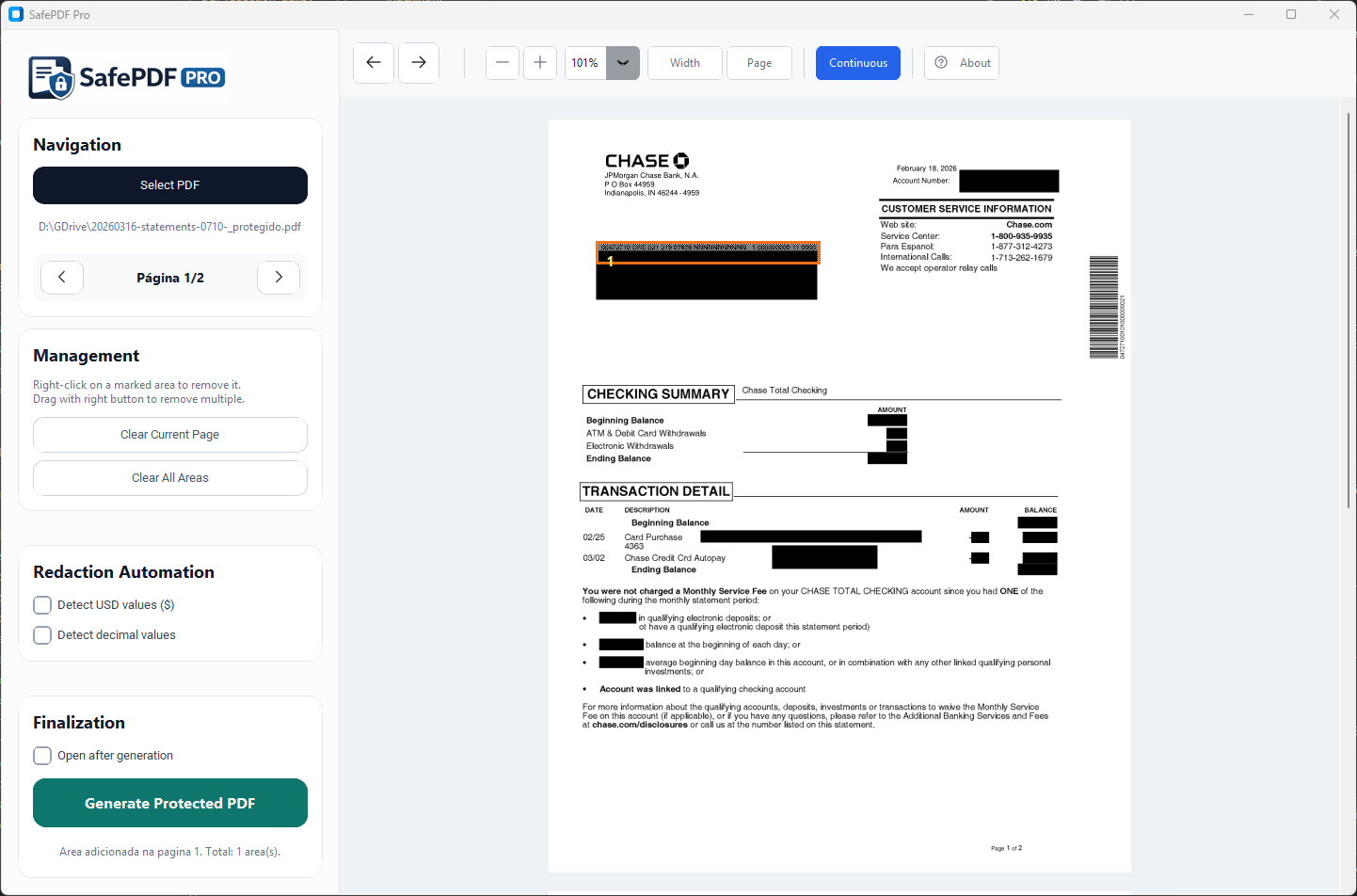1357x896 pixels.
Task: Zoom in with the plus icon
Action: (539, 62)
